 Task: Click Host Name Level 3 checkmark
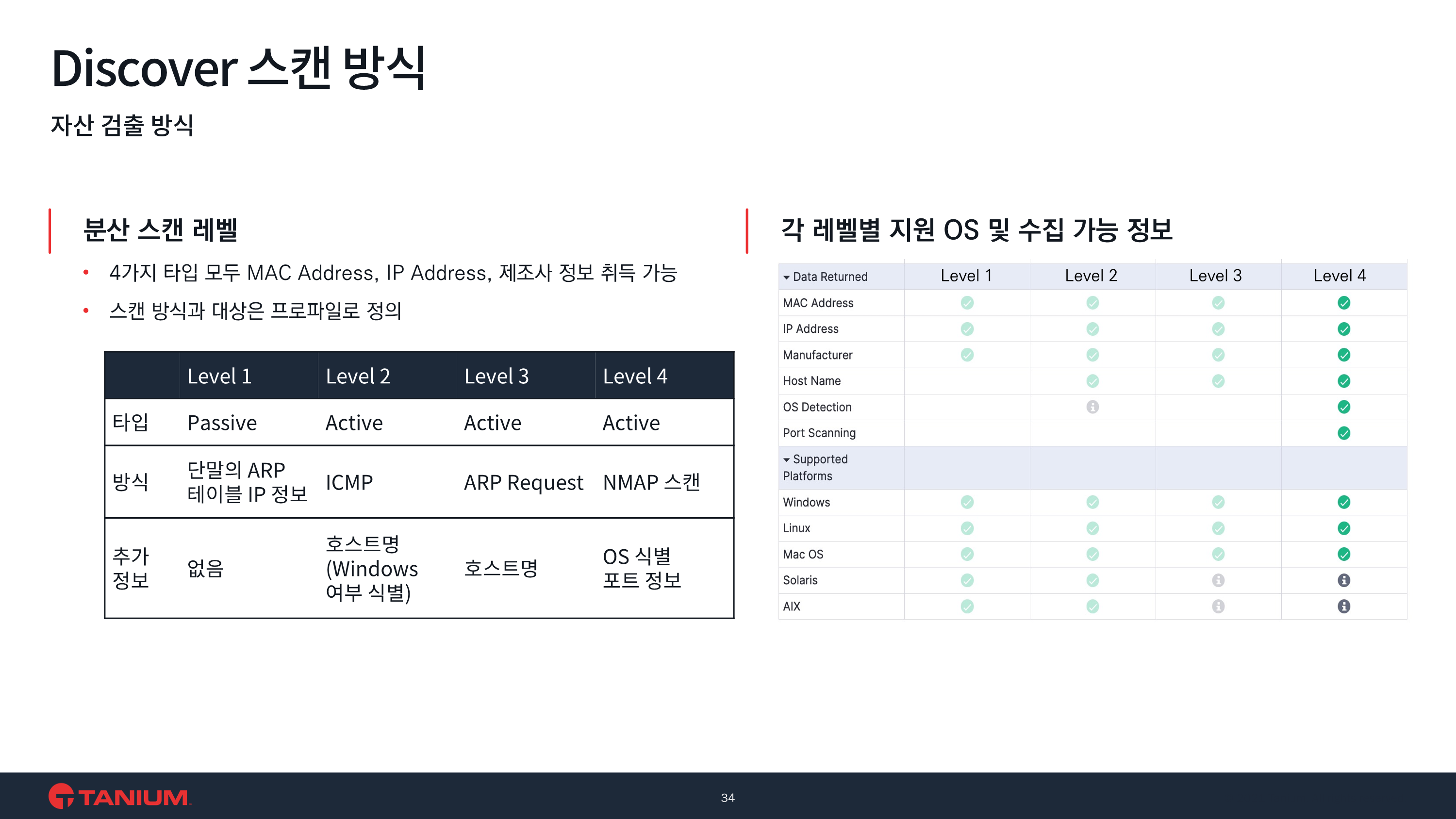1218,381
